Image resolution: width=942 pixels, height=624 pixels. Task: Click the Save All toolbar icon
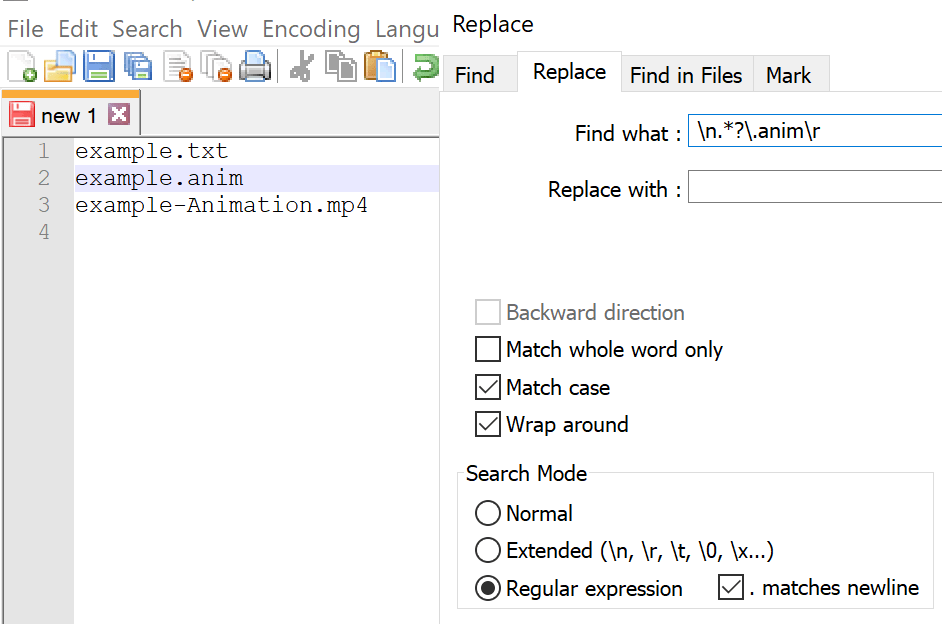pyautogui.click(x=139, y=66)
